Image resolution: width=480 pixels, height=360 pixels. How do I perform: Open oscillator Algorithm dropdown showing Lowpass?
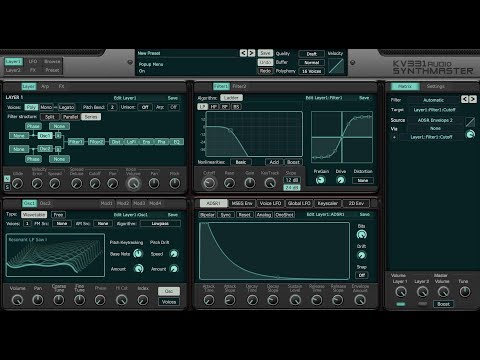[x=160, y=223]
